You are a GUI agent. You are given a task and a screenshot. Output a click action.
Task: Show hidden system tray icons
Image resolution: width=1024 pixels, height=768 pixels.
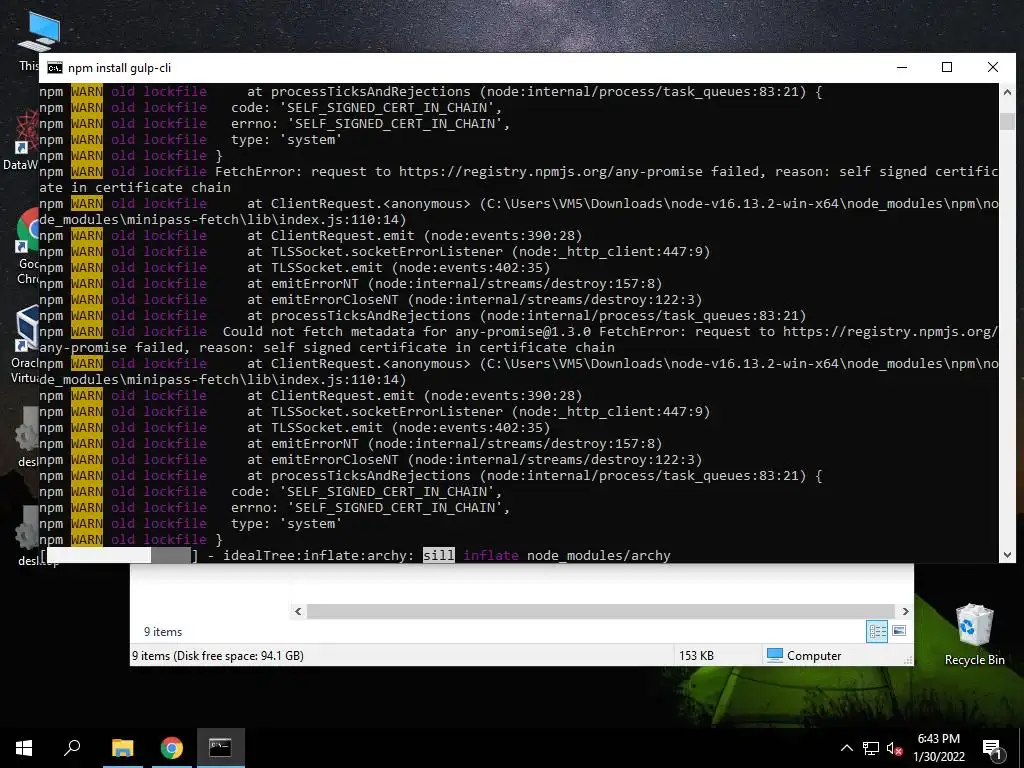pos(846,748)
